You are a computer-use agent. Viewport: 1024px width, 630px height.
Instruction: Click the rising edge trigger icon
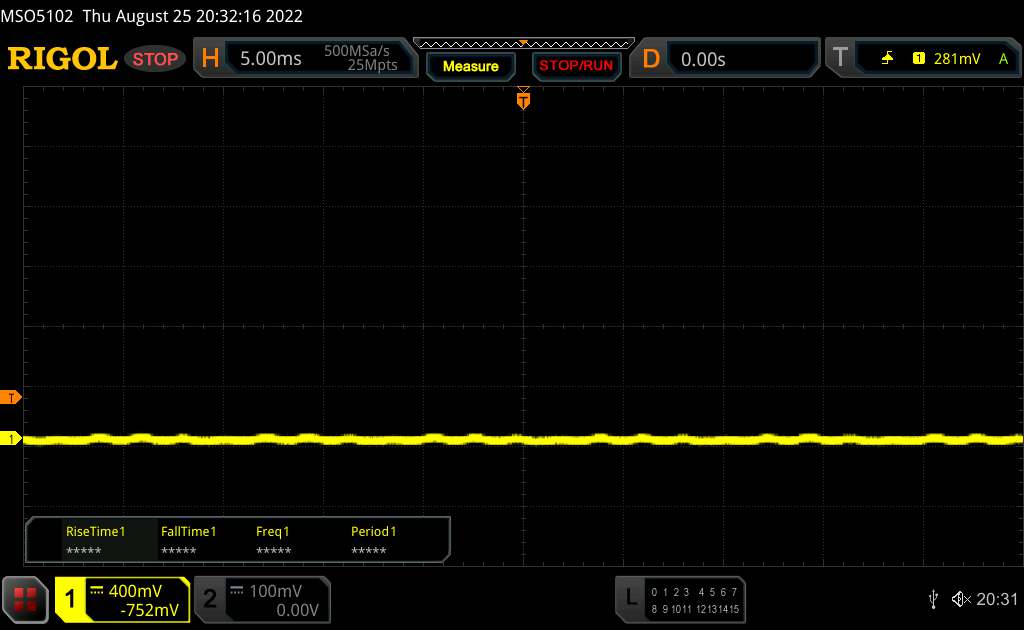tap(887, 59)
